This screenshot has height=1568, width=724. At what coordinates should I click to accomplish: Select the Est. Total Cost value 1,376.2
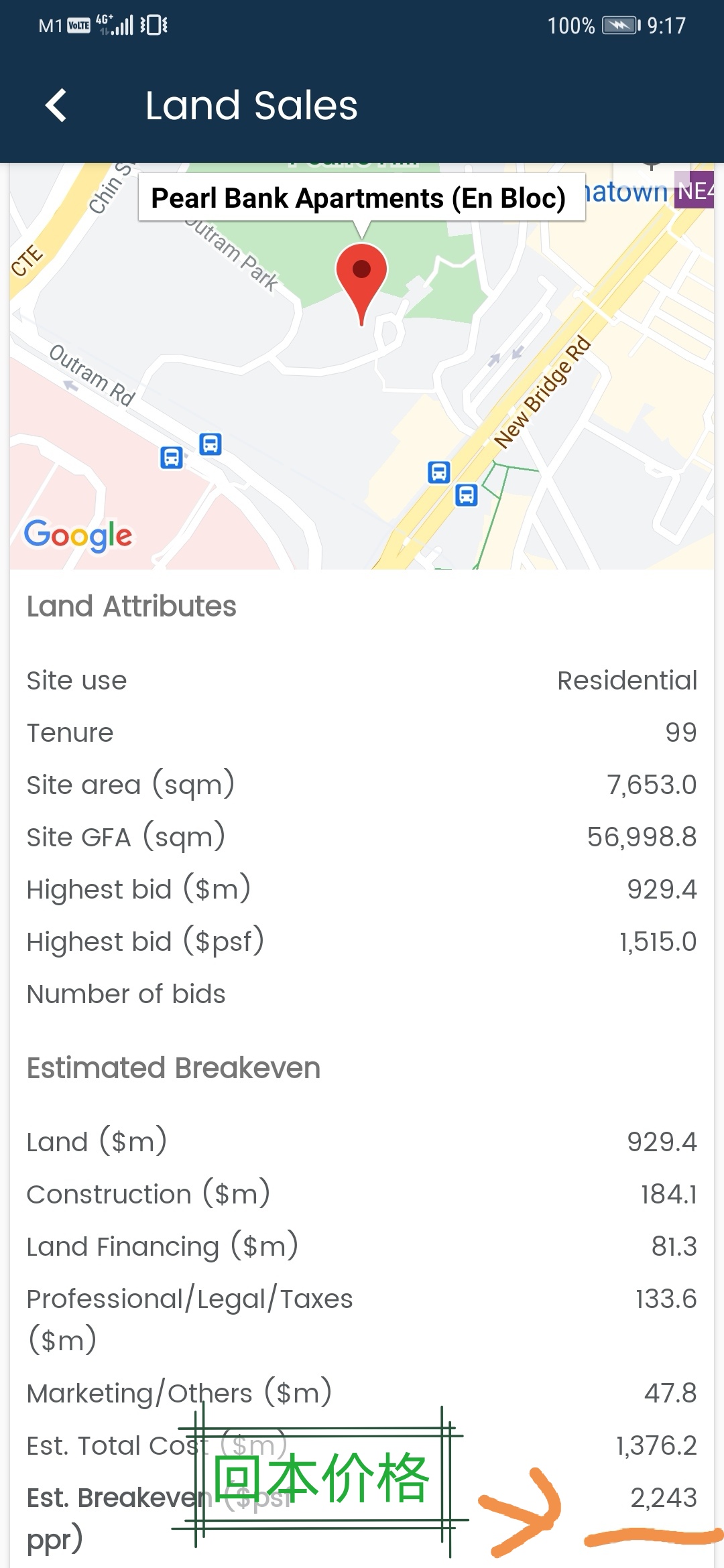pyautogui.click(x=656, y=1445)
